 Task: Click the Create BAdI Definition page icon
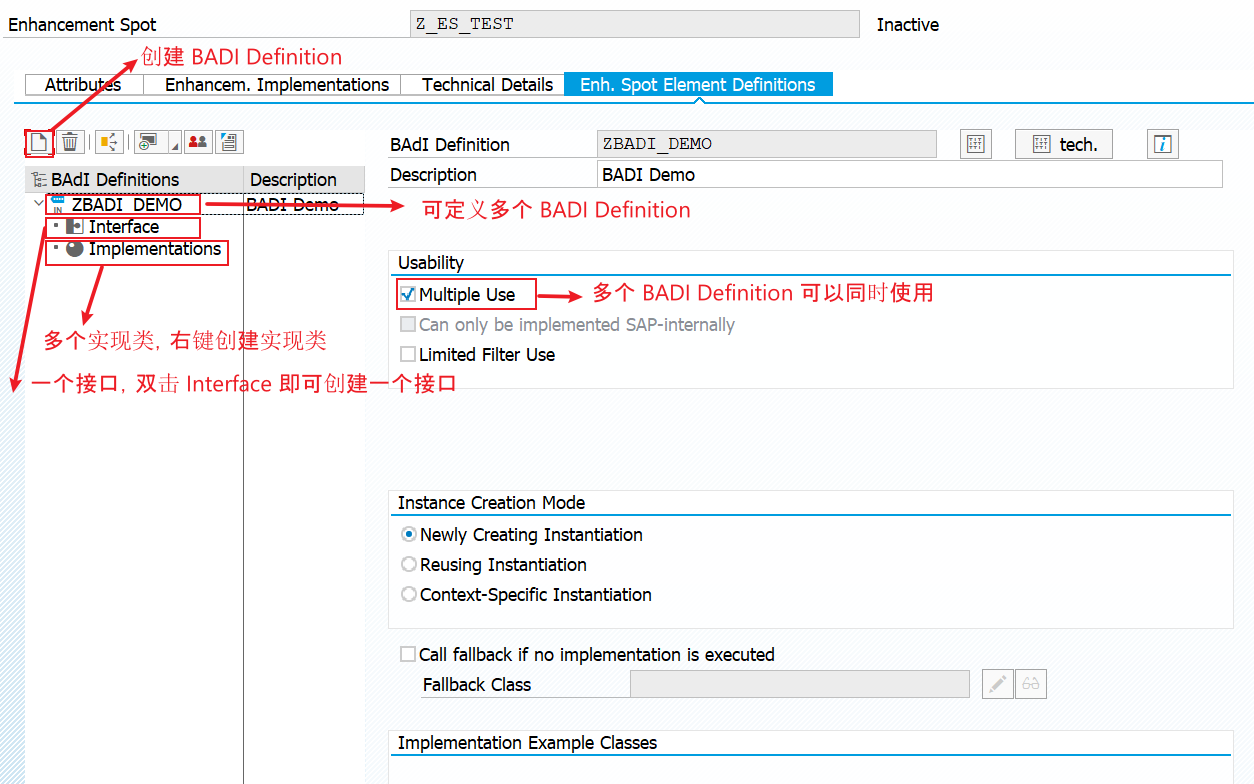click(x=39, y=142)
